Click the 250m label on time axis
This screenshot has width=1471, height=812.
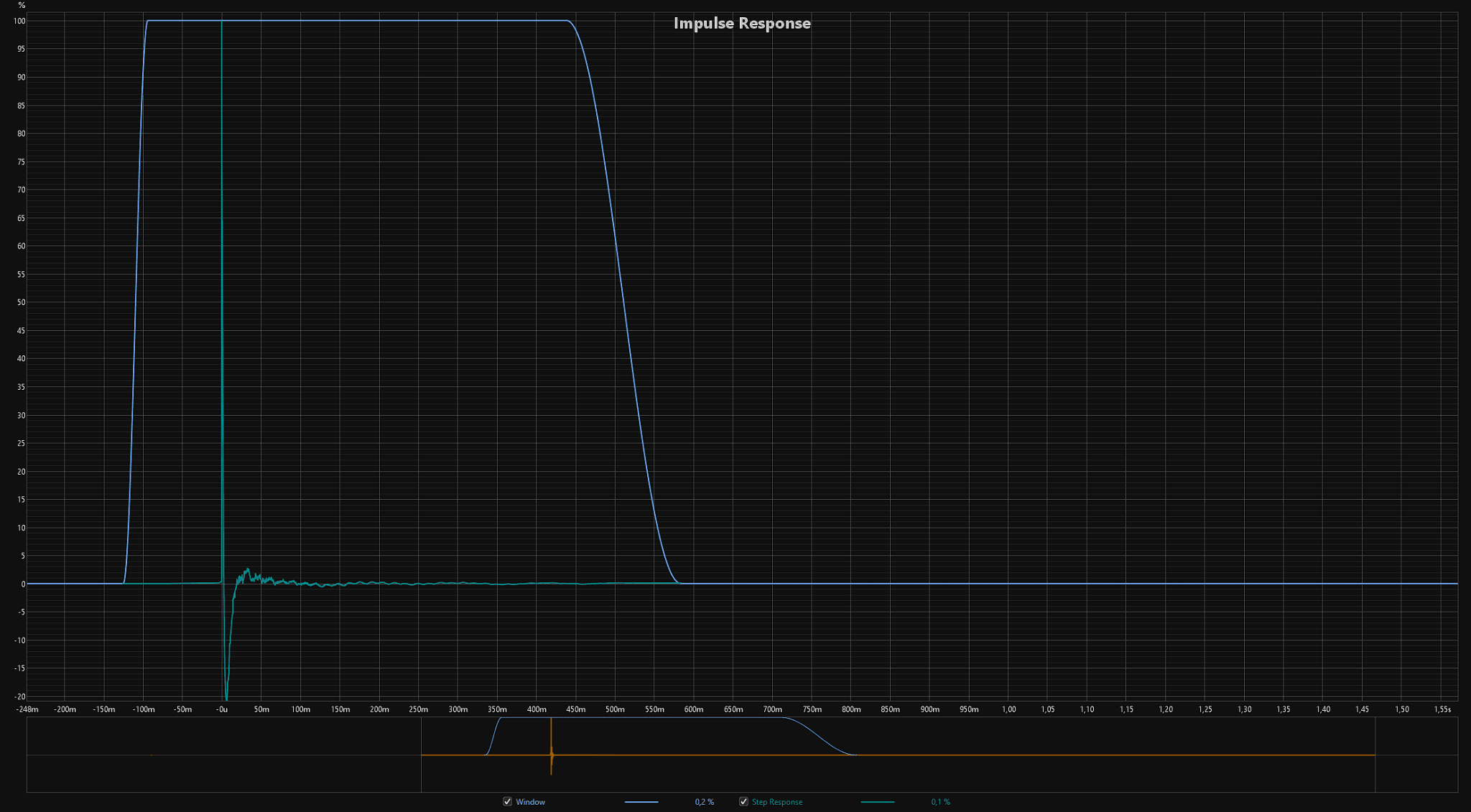(x=419, y=709)
